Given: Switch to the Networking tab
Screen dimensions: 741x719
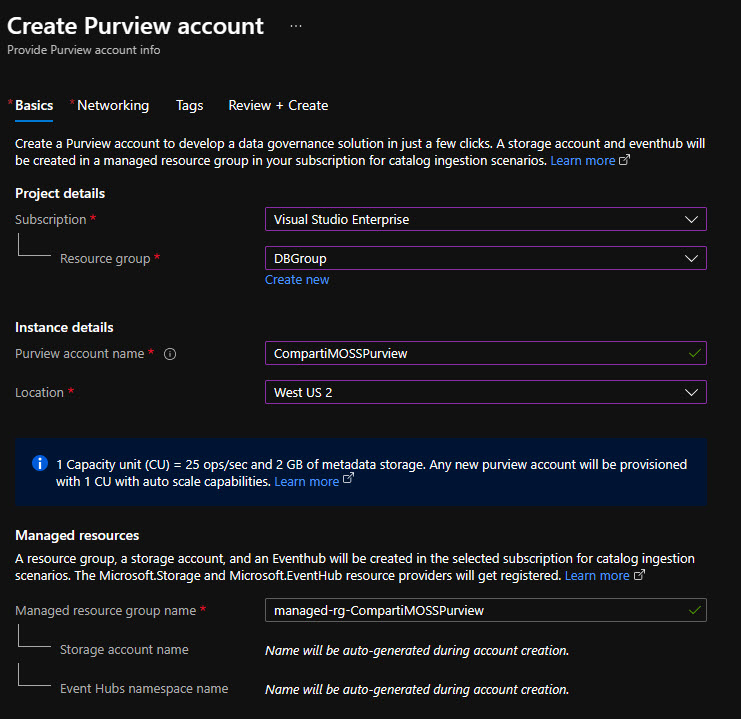Looking at the screenshot, I should [112, 105].
